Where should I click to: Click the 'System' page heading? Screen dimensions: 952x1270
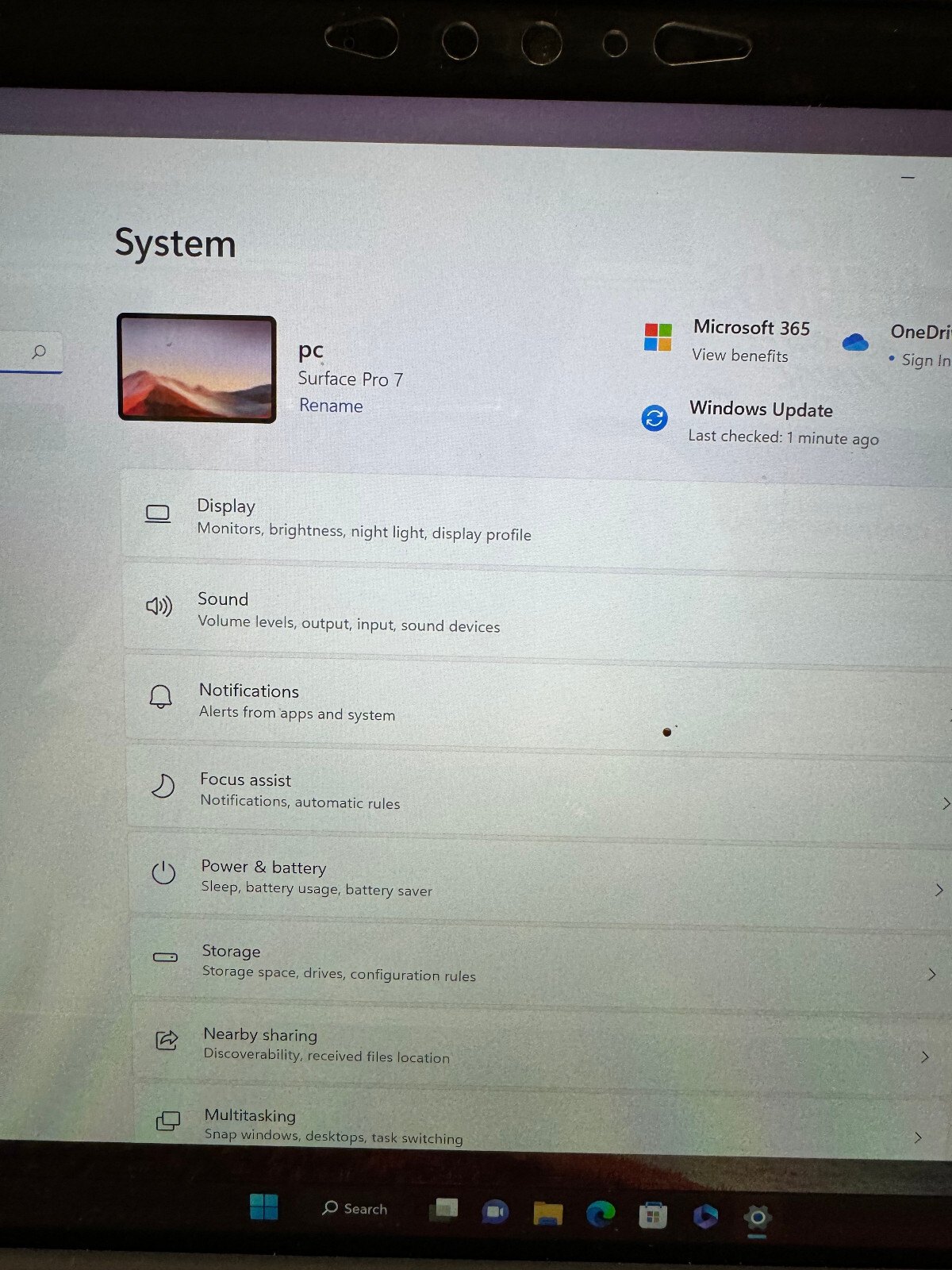(175, 243)
